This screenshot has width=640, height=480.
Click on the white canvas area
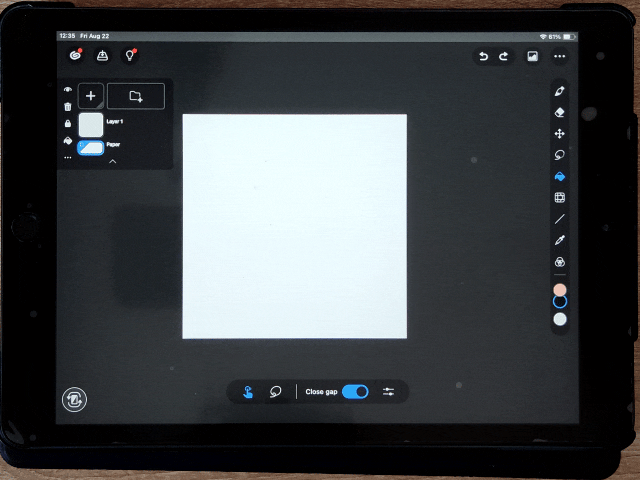click(294, 227)
